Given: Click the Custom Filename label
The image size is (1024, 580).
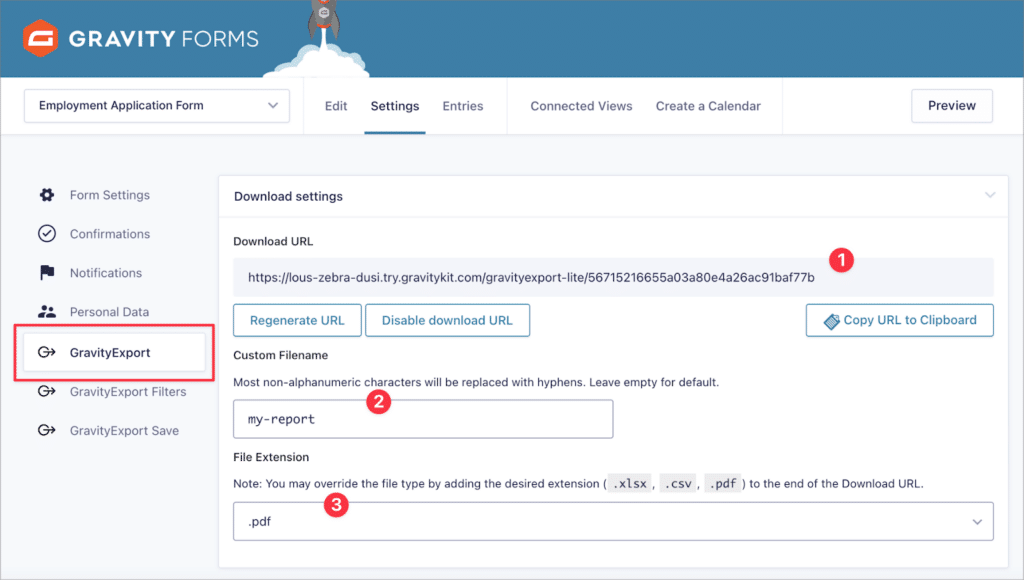Looking at the screenshot, I should tap(281, 355).
